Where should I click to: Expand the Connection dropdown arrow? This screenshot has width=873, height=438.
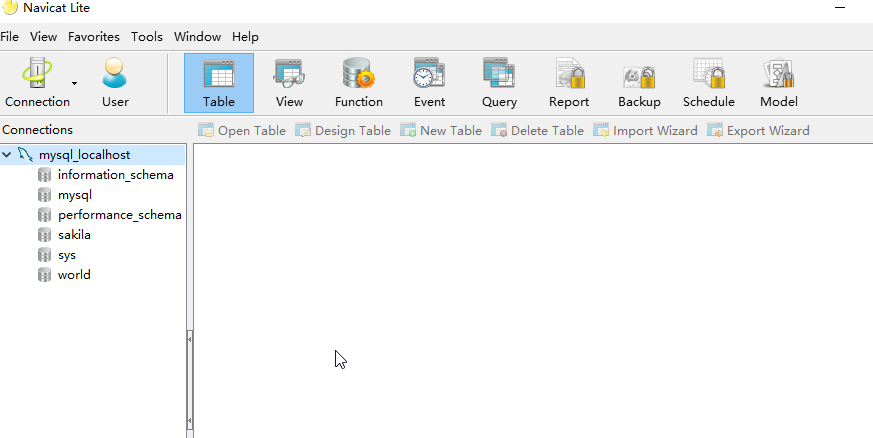(74, 83)
